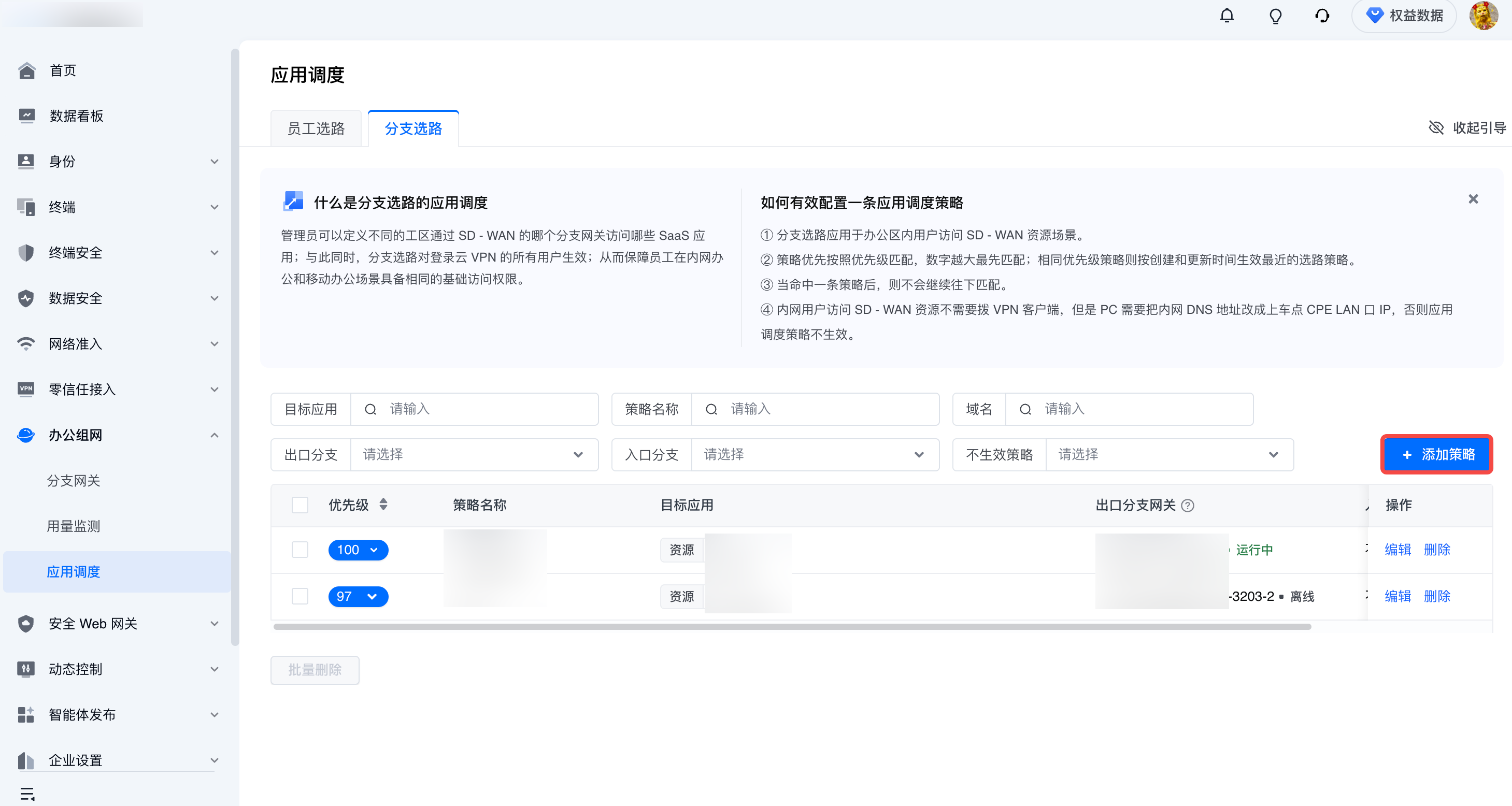Screen dimensions: 1512x806
Task: Open the 不生效策略 dropdown
Action: (x=1168, y=455)
